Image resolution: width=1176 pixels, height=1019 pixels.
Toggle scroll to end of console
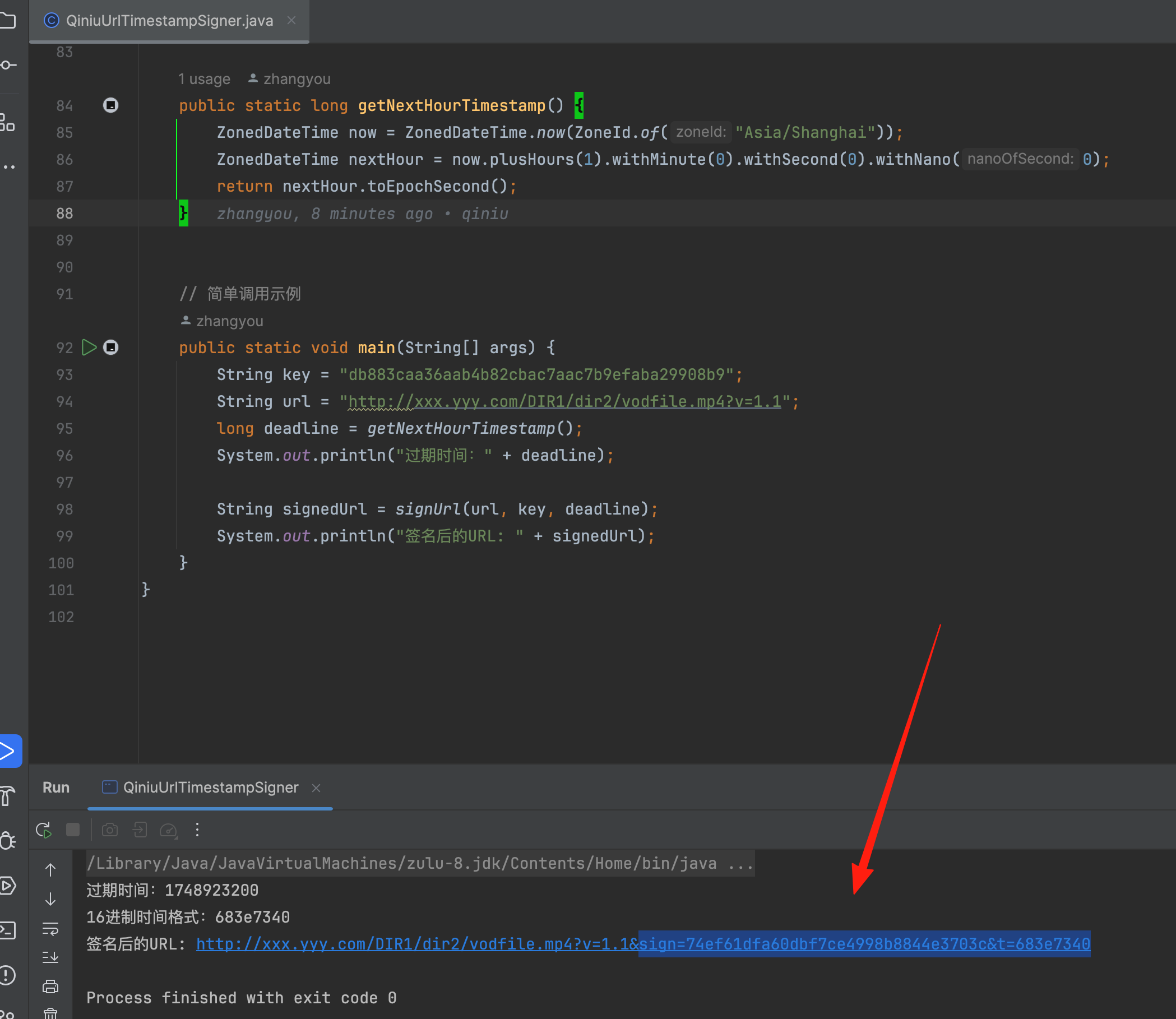[x=50, y=957]
